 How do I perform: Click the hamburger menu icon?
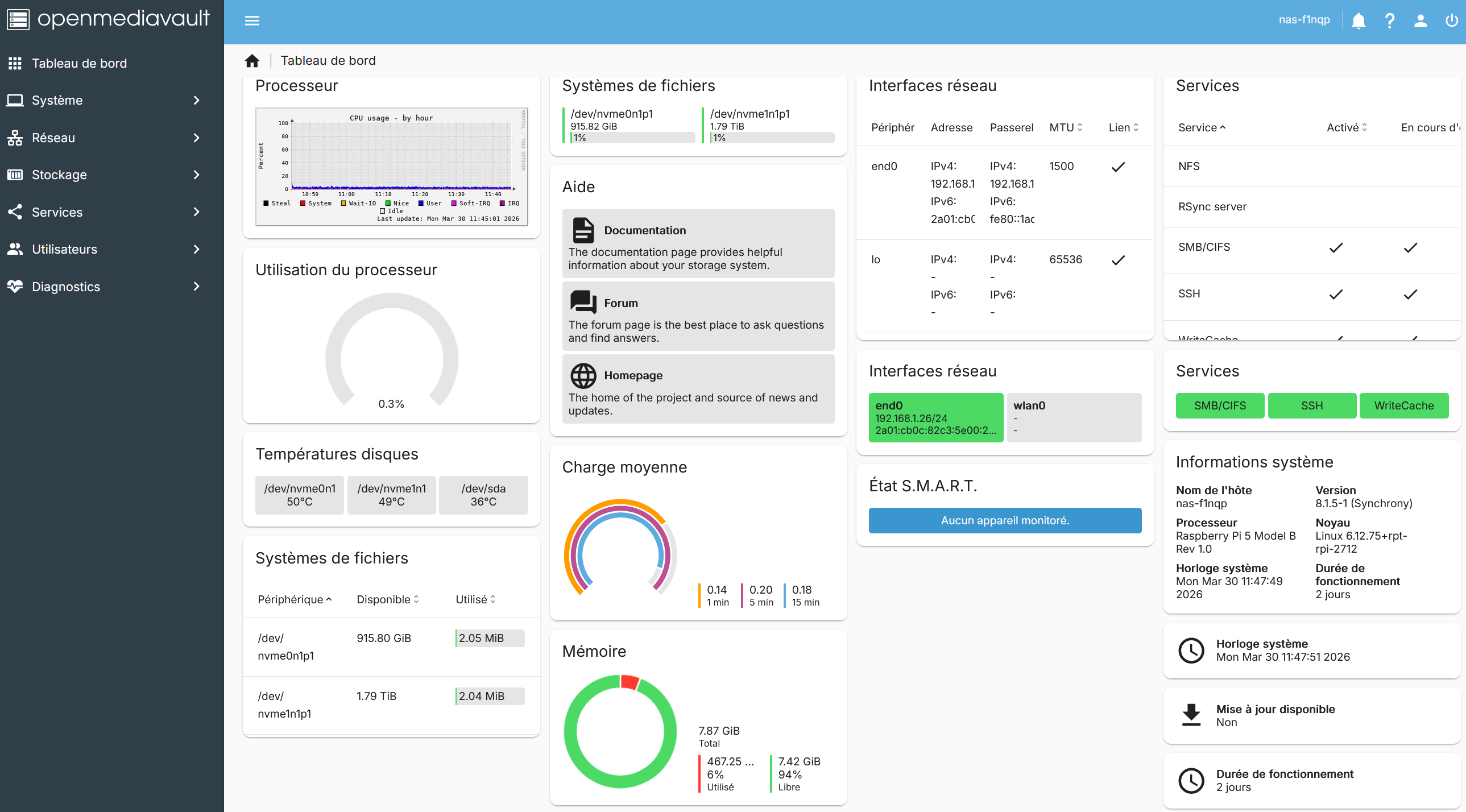[251, 20]
